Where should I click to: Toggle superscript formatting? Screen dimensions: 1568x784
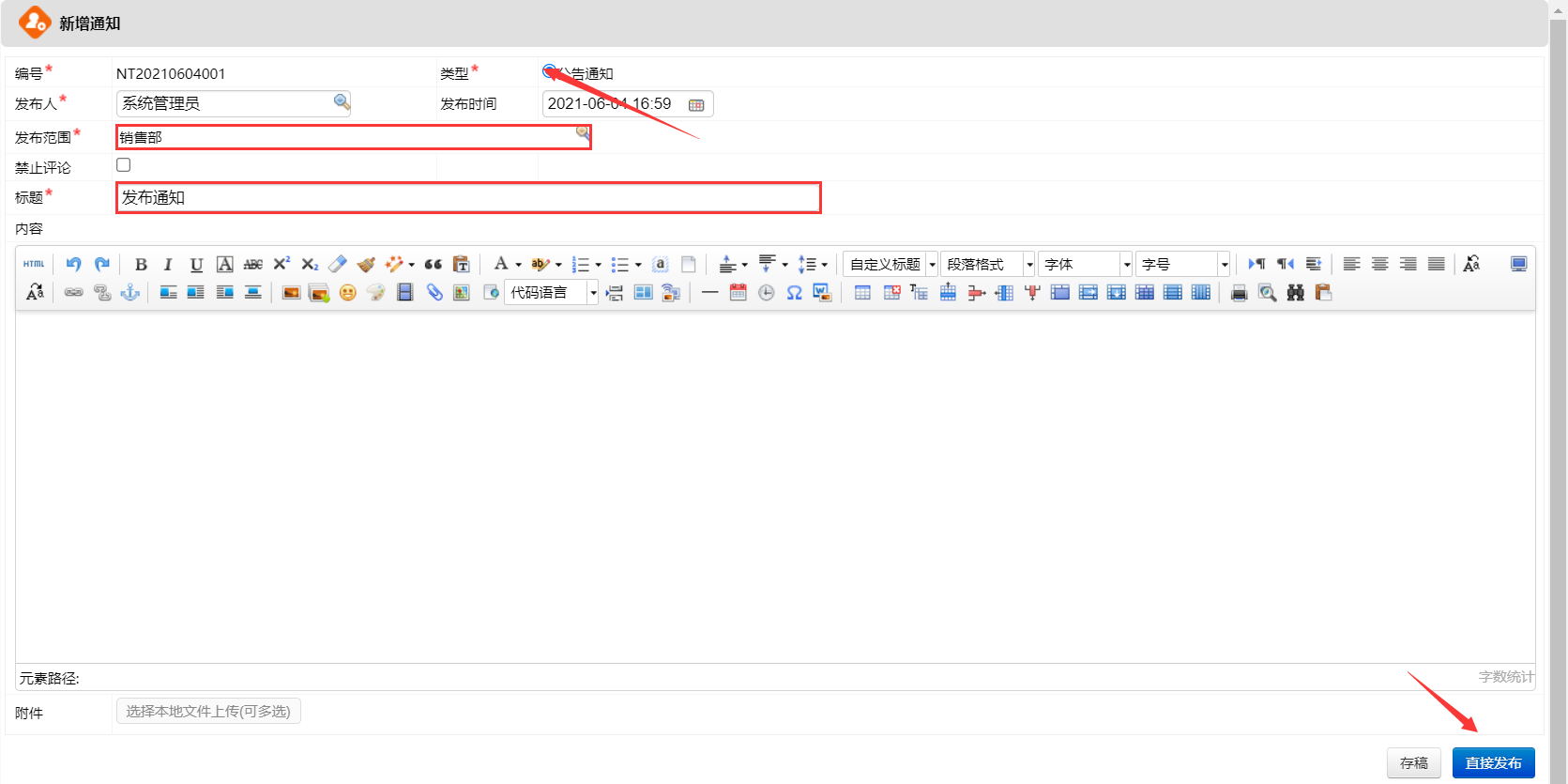282,264
